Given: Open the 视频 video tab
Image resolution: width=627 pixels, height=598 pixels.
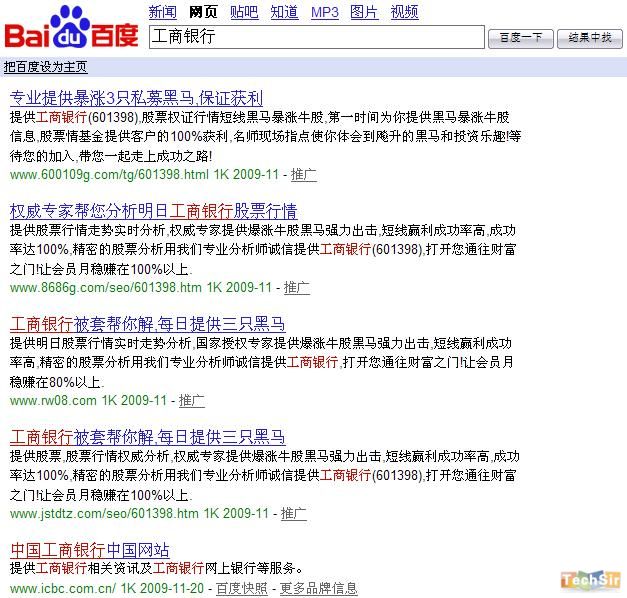Looking at the screenshot, I should click(x=404, y=12).
